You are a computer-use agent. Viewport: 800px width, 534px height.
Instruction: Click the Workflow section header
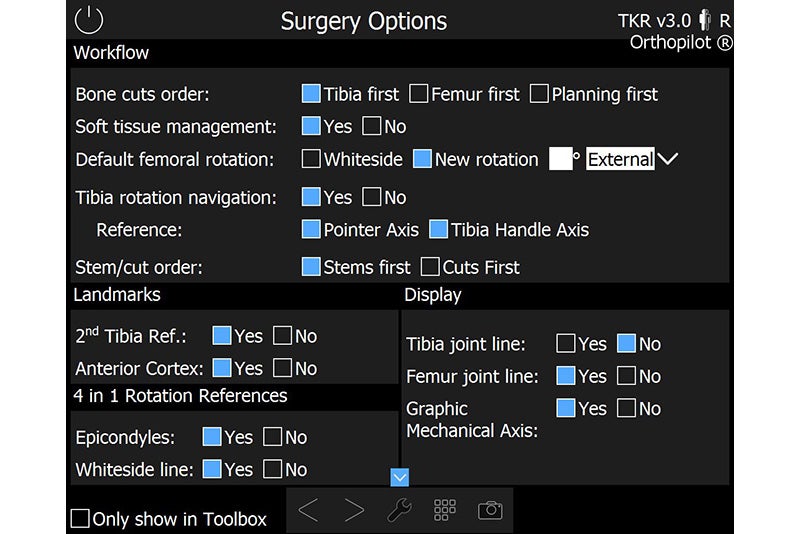click(111, 53)
